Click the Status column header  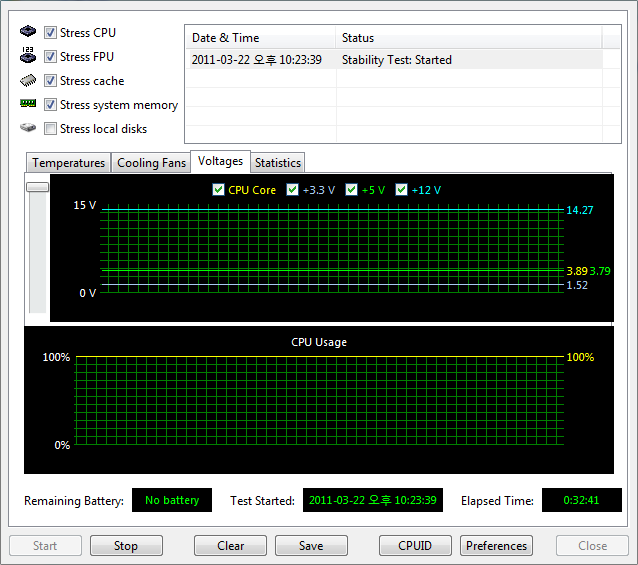click(x=469, y=38)
